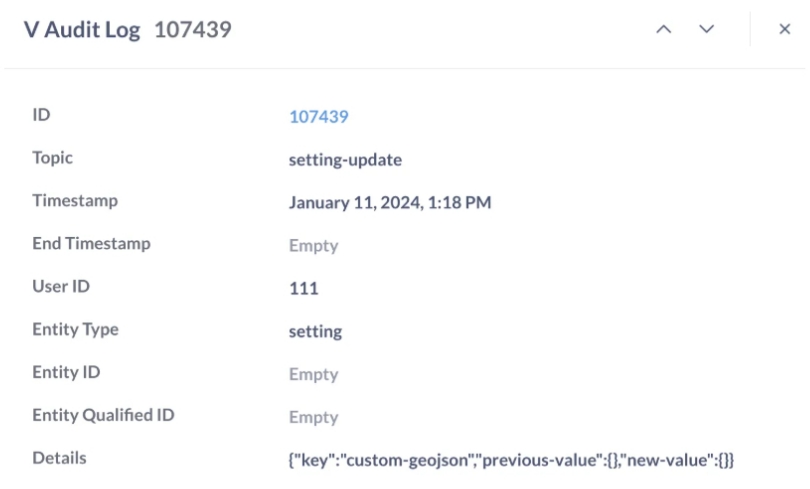Click the Entity Type value setting
This screenshot has height=489, width=810.
pos(315,332)
